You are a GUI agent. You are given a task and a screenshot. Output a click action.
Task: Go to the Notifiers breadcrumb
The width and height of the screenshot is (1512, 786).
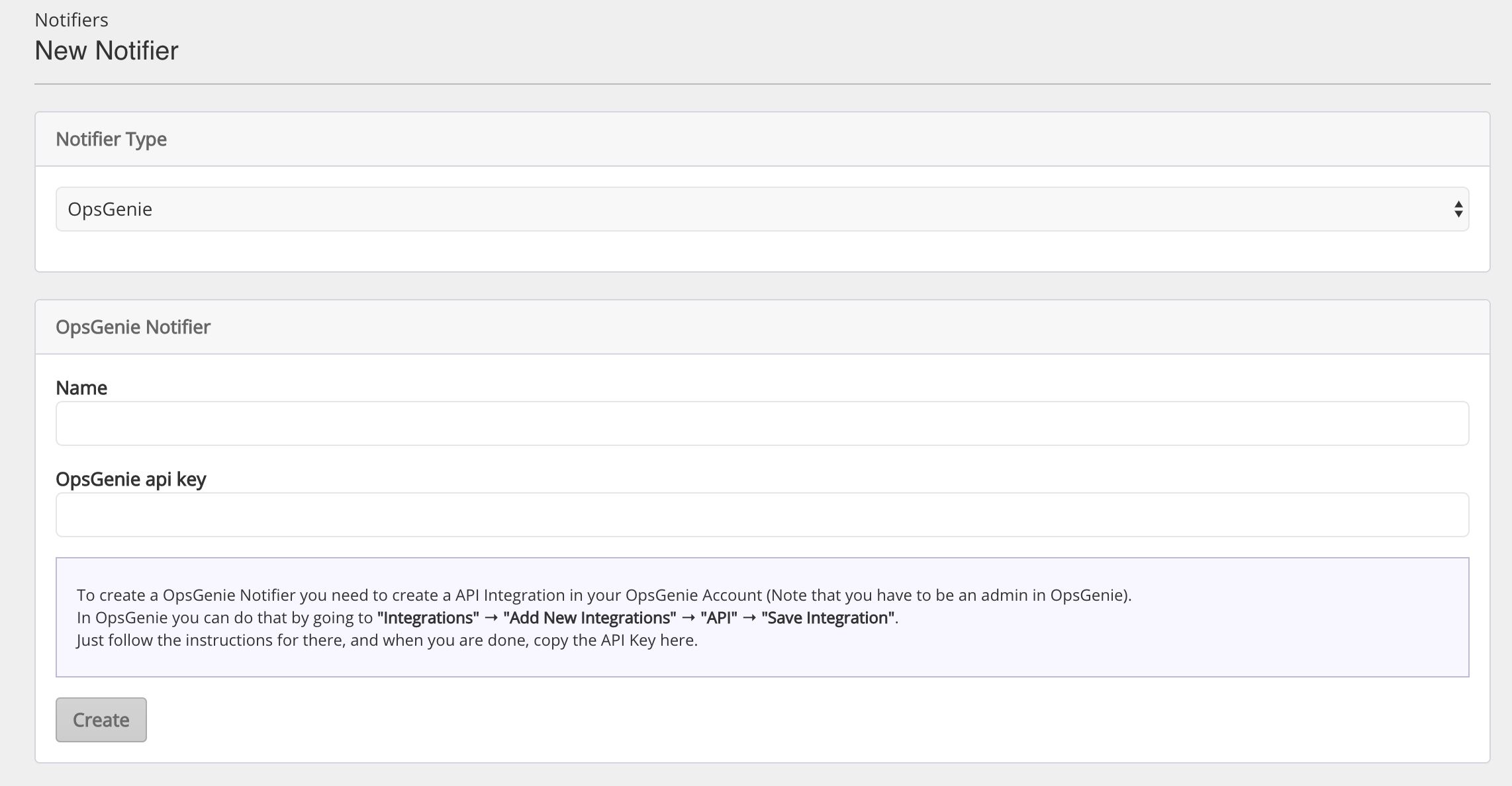[71, 20]
